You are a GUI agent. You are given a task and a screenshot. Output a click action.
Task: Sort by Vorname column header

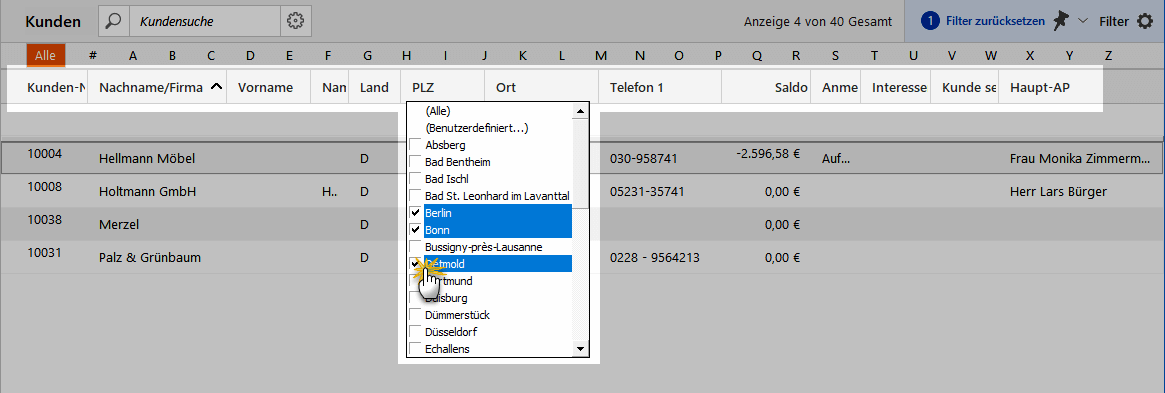point(269,87)
